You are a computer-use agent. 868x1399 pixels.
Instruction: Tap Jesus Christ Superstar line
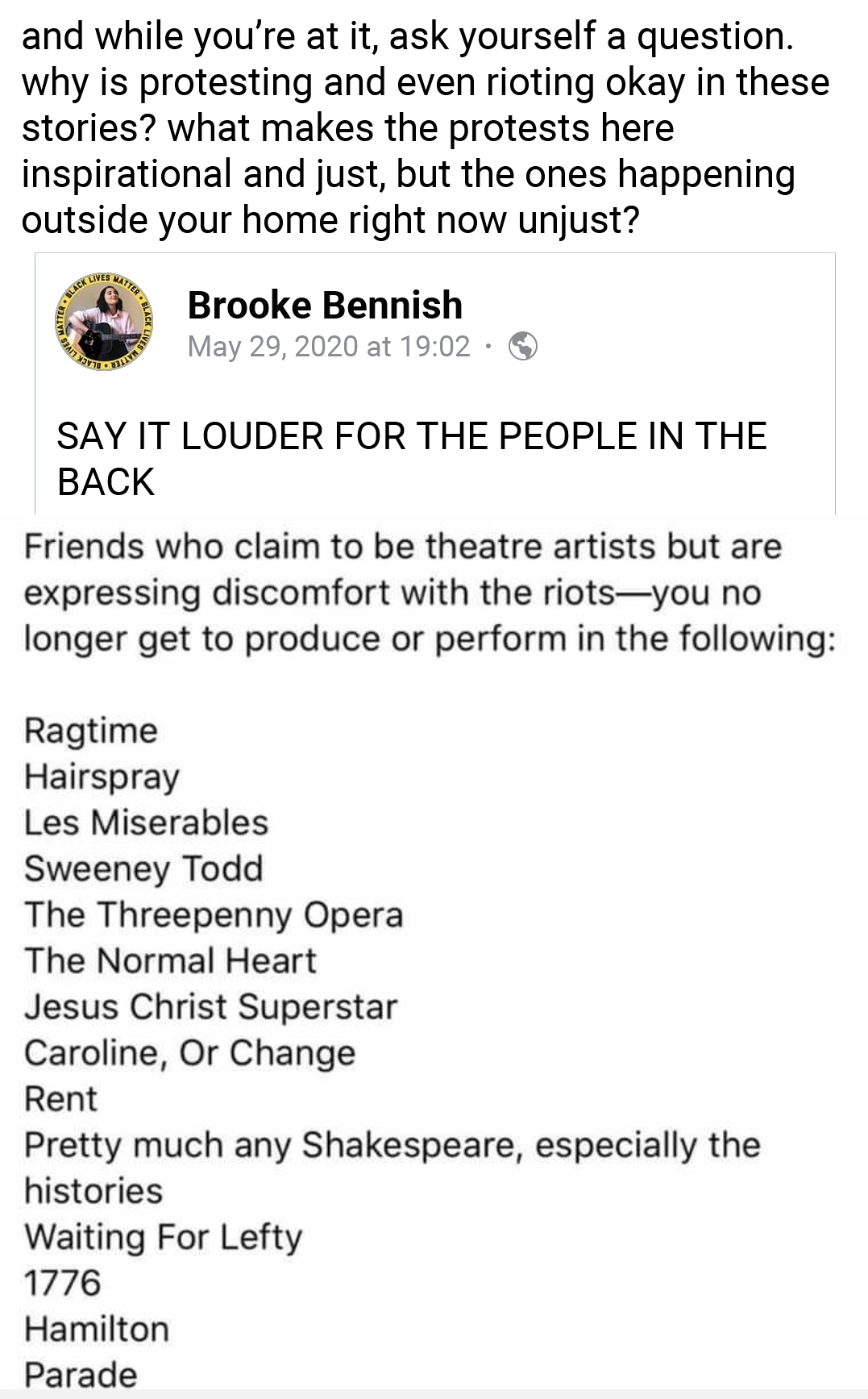210,1006
